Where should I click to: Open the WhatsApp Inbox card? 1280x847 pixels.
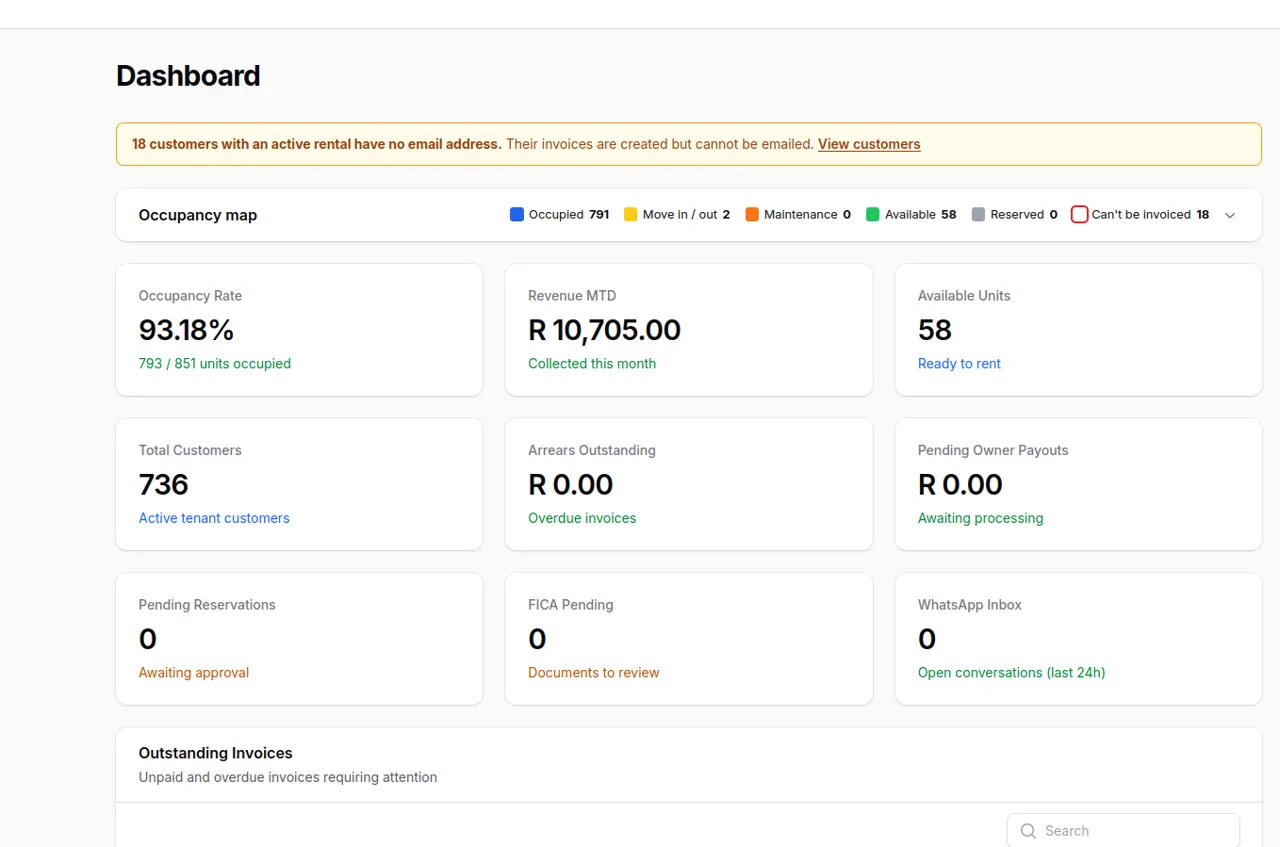pos(1078,639)
